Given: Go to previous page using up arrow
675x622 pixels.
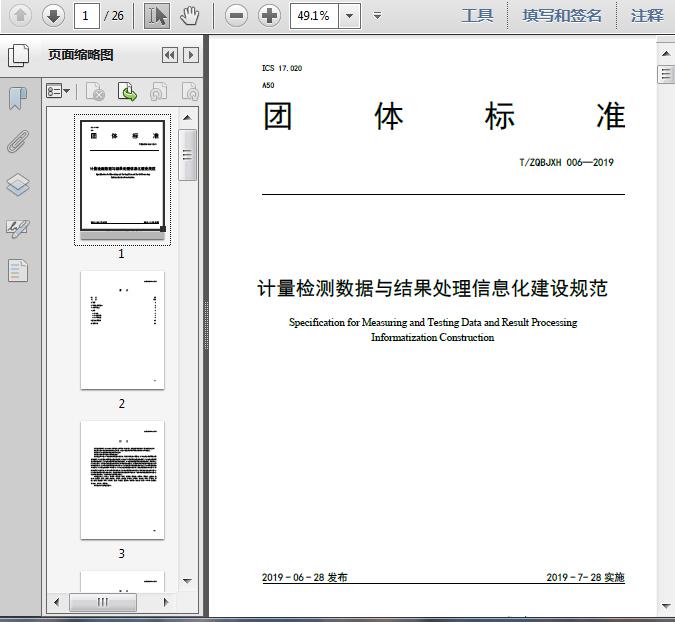Looking at the screenshot, I should (x=21, y=15).
